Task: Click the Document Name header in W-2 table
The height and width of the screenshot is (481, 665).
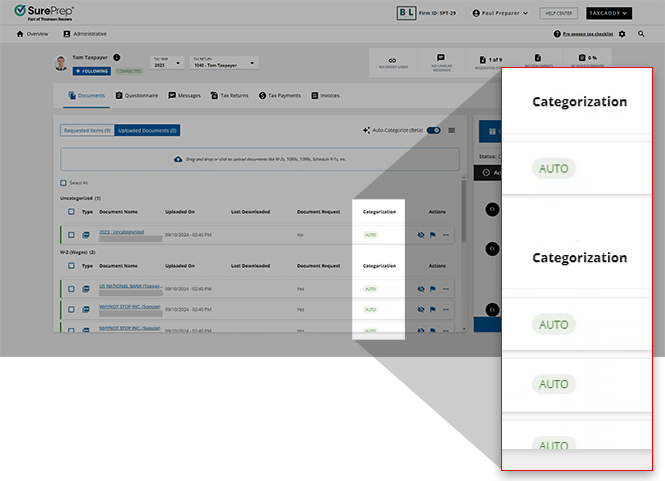Action: pos(118,266)
